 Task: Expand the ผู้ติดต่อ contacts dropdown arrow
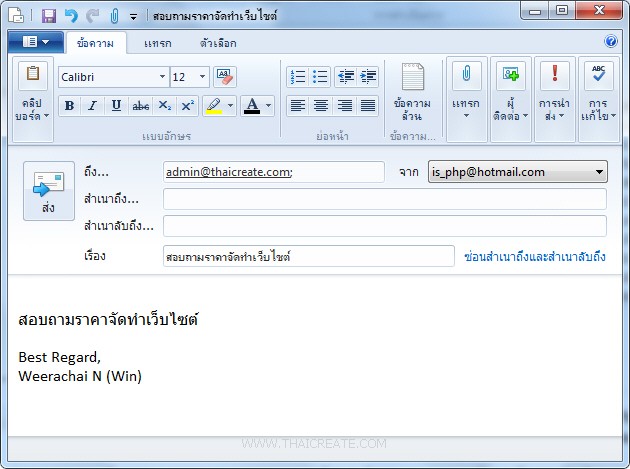point(525,116)
